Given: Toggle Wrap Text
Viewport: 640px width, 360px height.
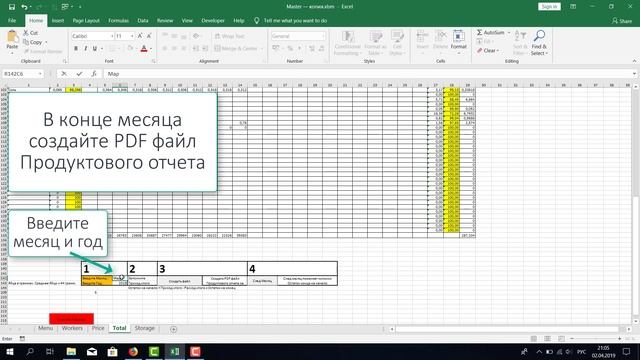Looking at the screenshot, I should 229,36.
